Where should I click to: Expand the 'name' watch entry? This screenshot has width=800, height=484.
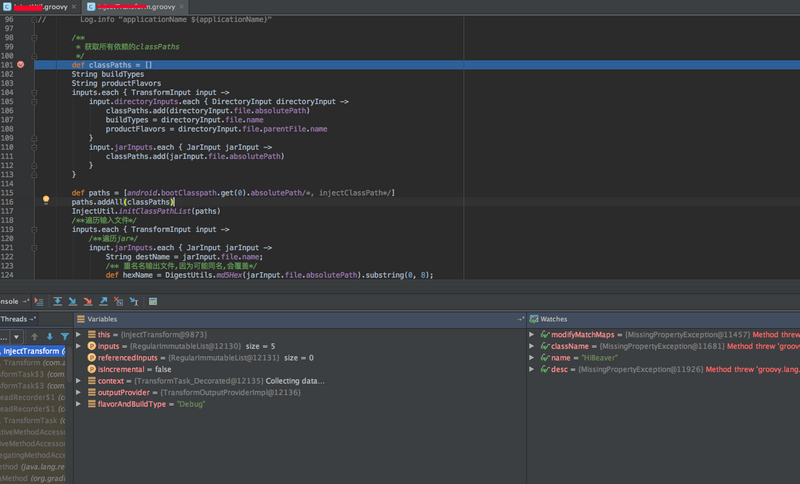(532, 358)
